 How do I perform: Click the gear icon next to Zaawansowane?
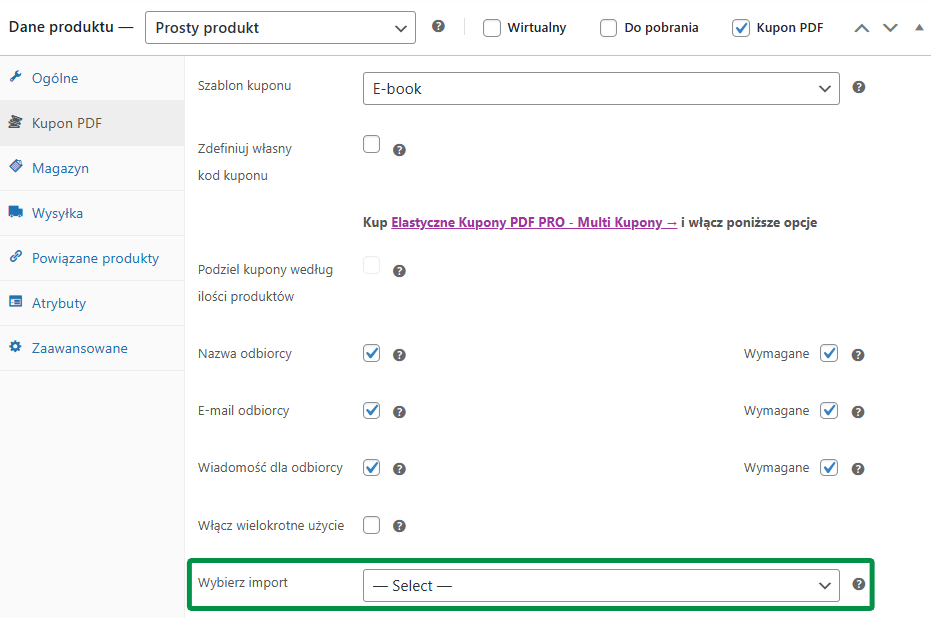tap(16, 347)
